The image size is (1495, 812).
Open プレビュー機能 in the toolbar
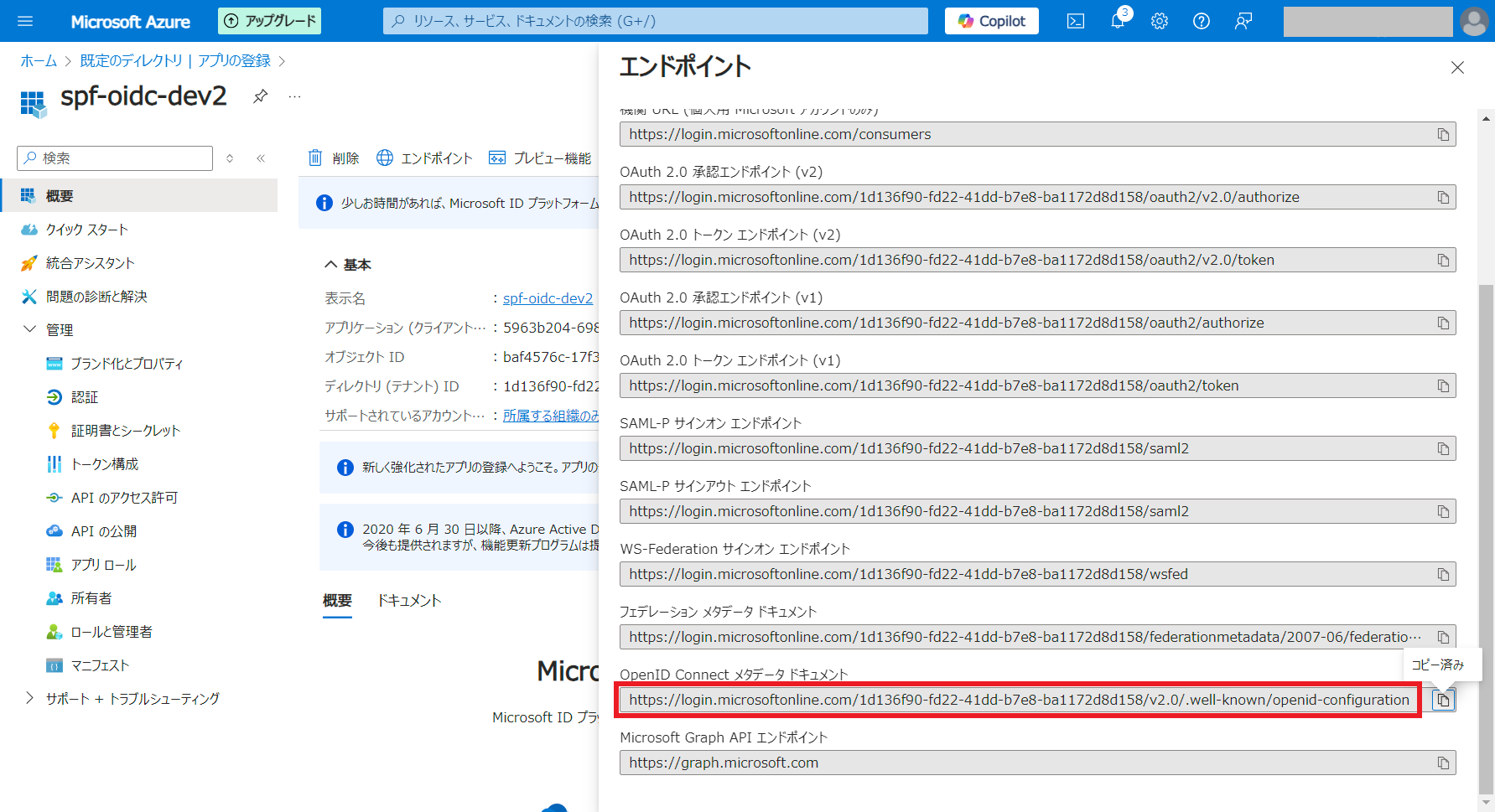(x=540, y=158)
